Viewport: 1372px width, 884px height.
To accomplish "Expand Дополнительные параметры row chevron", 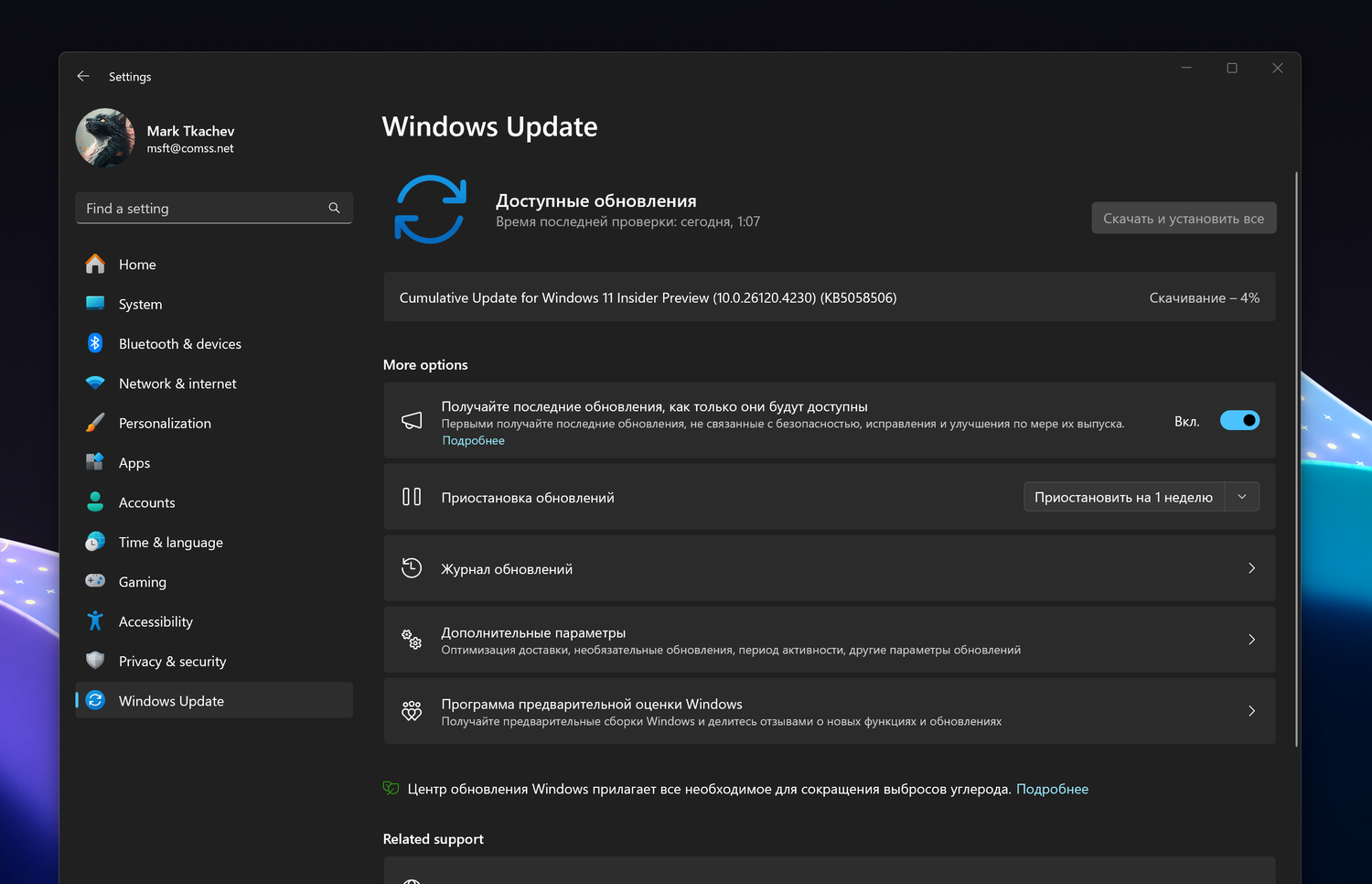I will click(1251, 640).
